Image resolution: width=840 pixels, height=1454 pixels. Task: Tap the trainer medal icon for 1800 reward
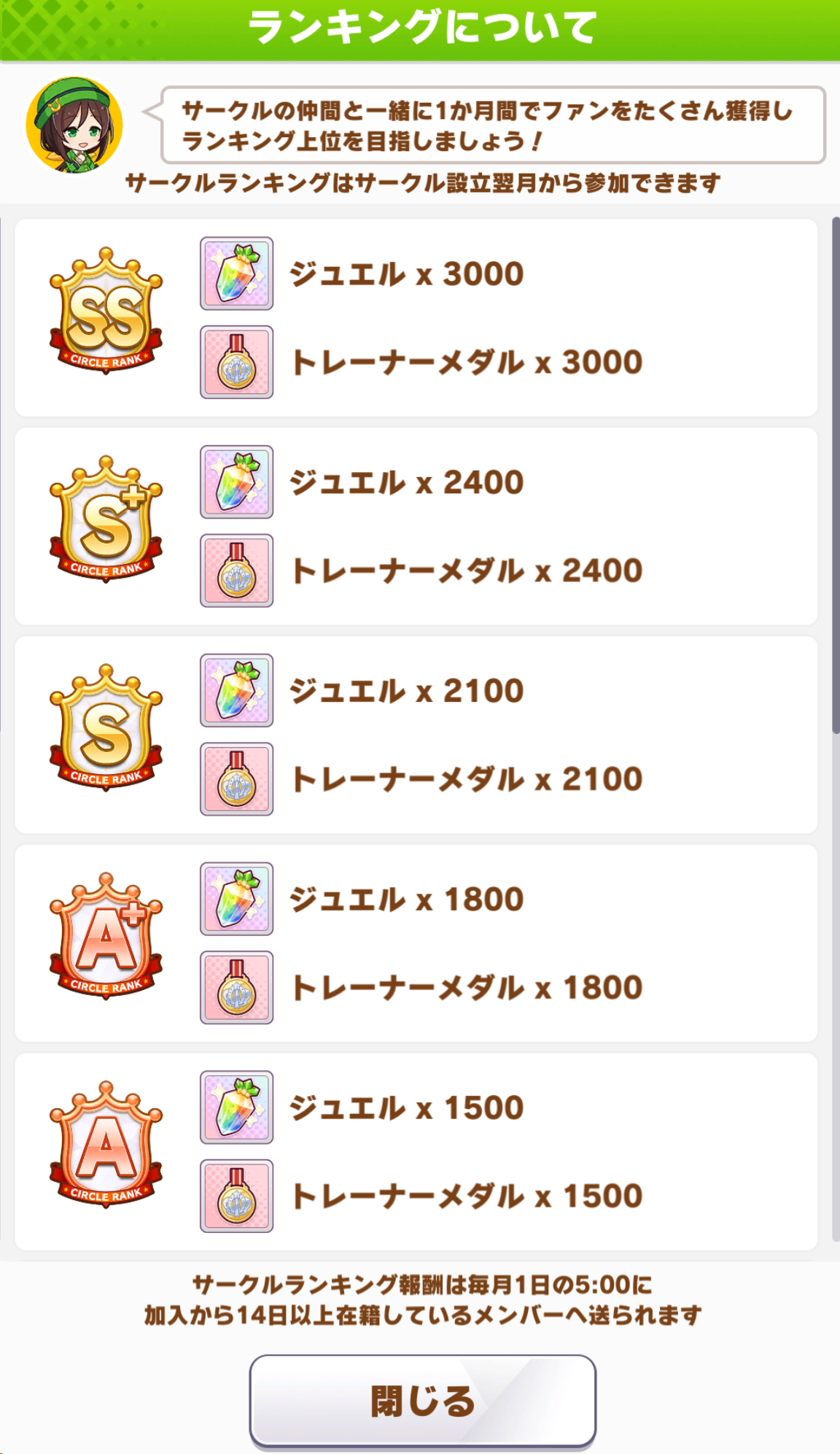pyautogui.click(x=237, y=987)
